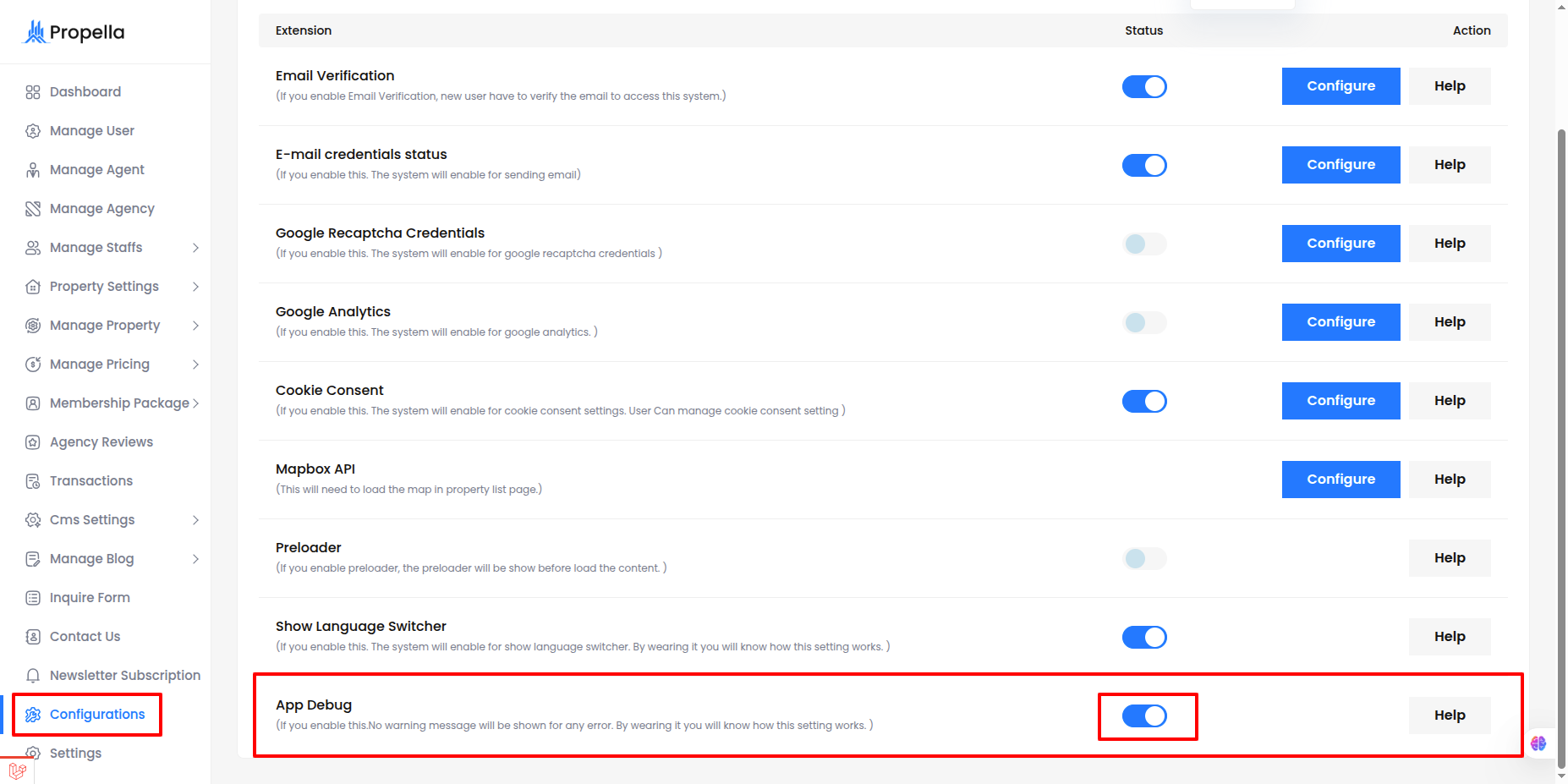
Task: Open Manage Agency in sidebar
Action: [x=101, y=209]
